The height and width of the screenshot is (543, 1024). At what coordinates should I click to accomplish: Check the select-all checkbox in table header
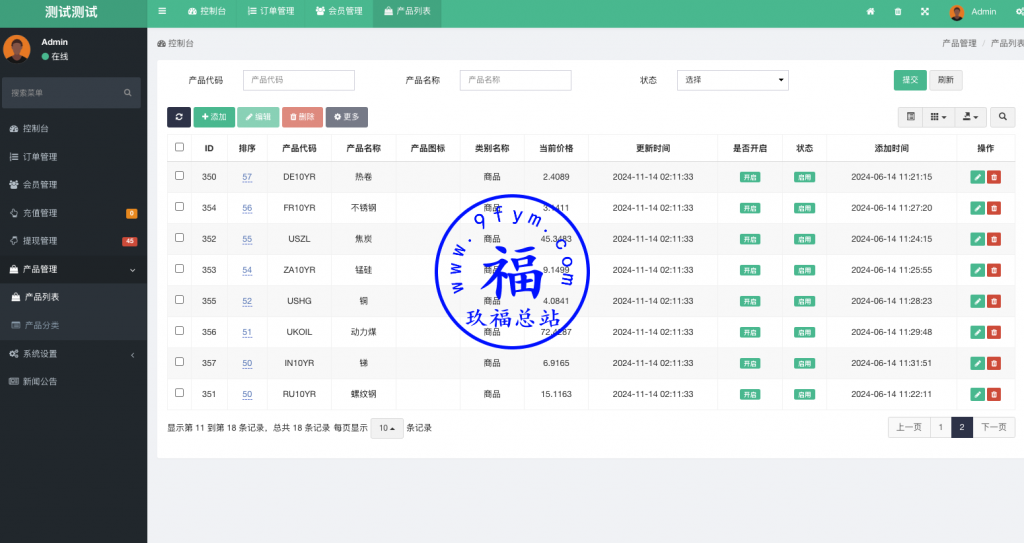(180, 147)
